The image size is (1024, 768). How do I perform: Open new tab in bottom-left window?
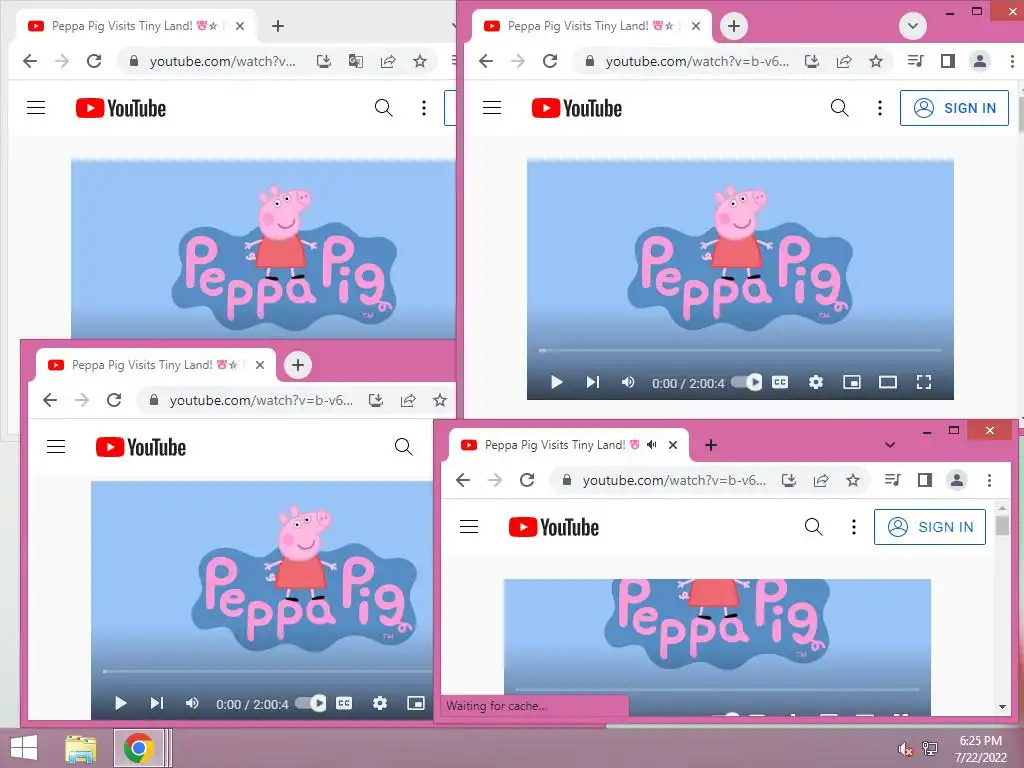[x=298, y=365]
